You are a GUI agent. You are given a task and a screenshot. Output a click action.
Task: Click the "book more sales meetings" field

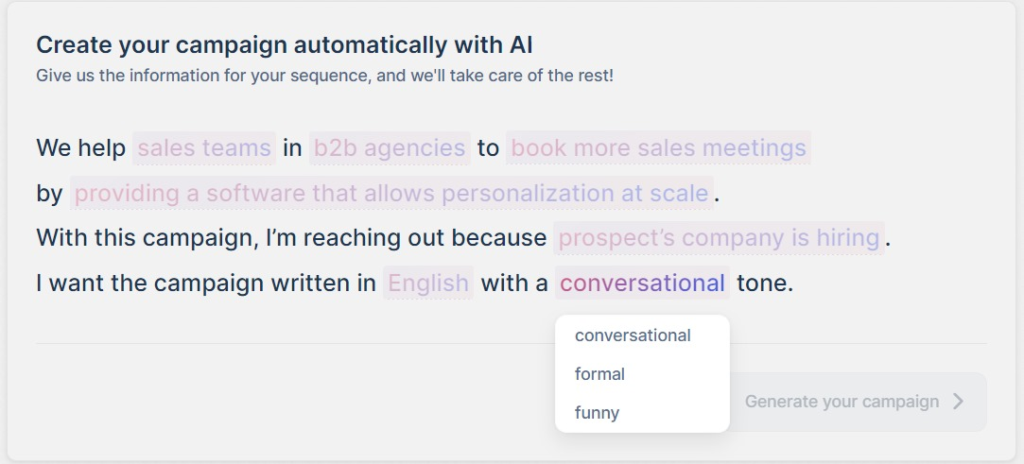[x=658, y=149]
